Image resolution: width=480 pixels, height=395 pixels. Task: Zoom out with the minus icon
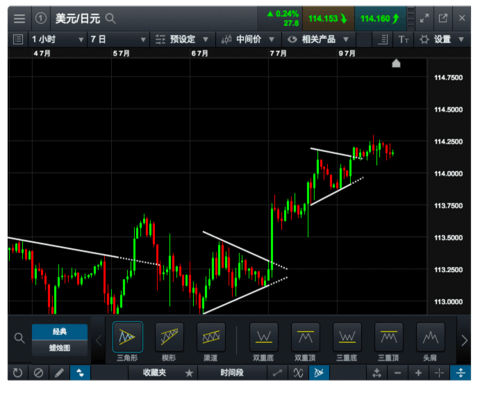(398, 373)
